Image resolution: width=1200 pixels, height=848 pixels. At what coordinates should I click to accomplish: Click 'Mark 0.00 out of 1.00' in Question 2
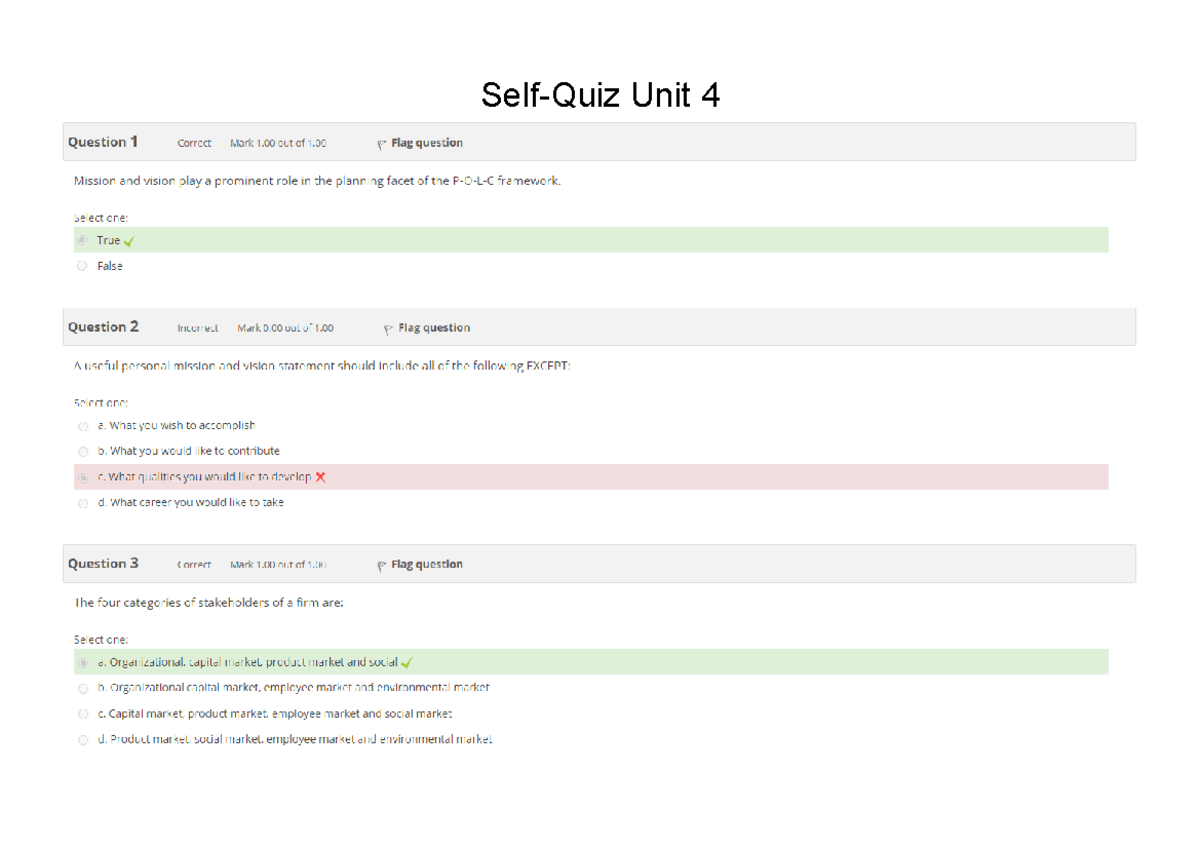coord(284,327)
